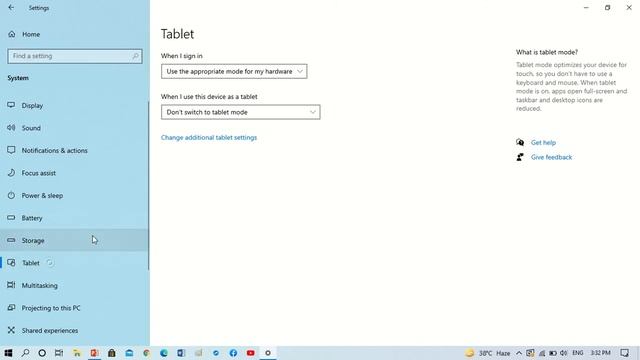Viewport: 640px width, 360px height.
Task: Click the Get help link
Action: (543, 142)
